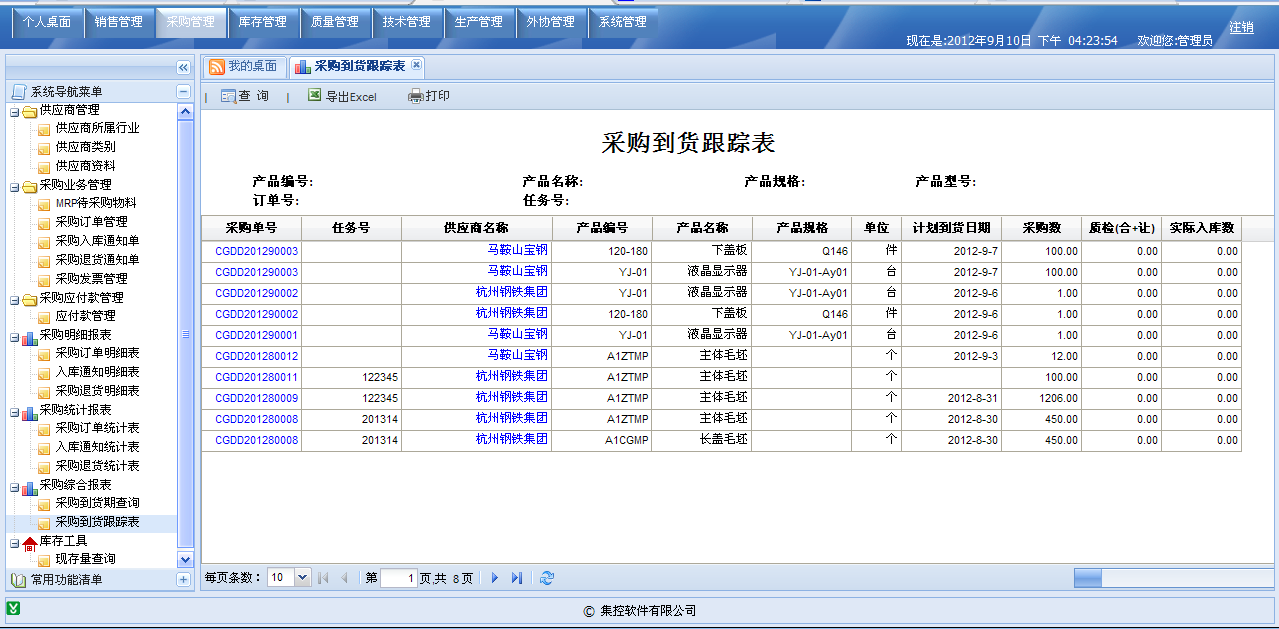1279x629 pixels.
Task: Collapse the 供应商管理 tree node
Action: [x=14, y=111]
